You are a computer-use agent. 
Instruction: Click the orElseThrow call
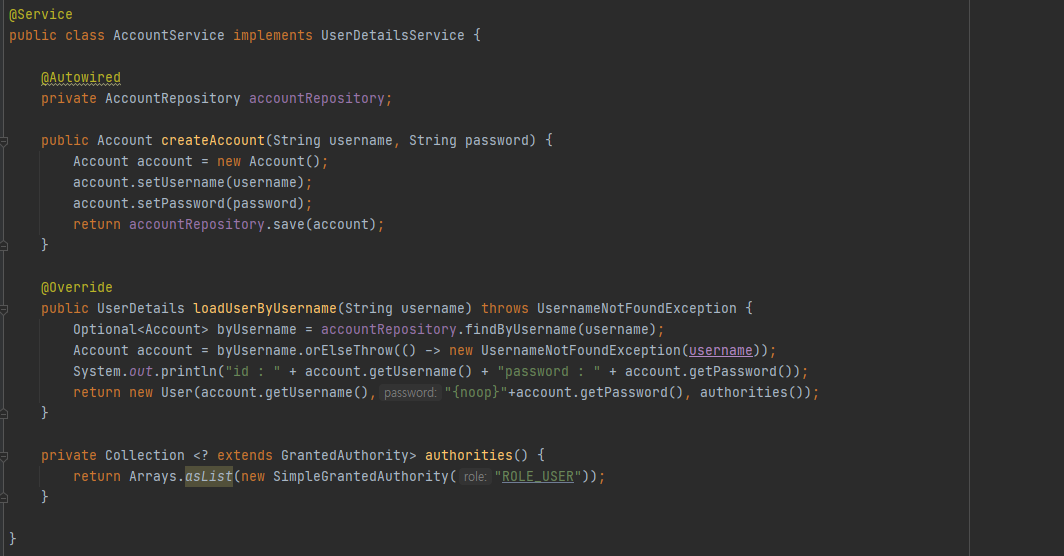[349, 350]
